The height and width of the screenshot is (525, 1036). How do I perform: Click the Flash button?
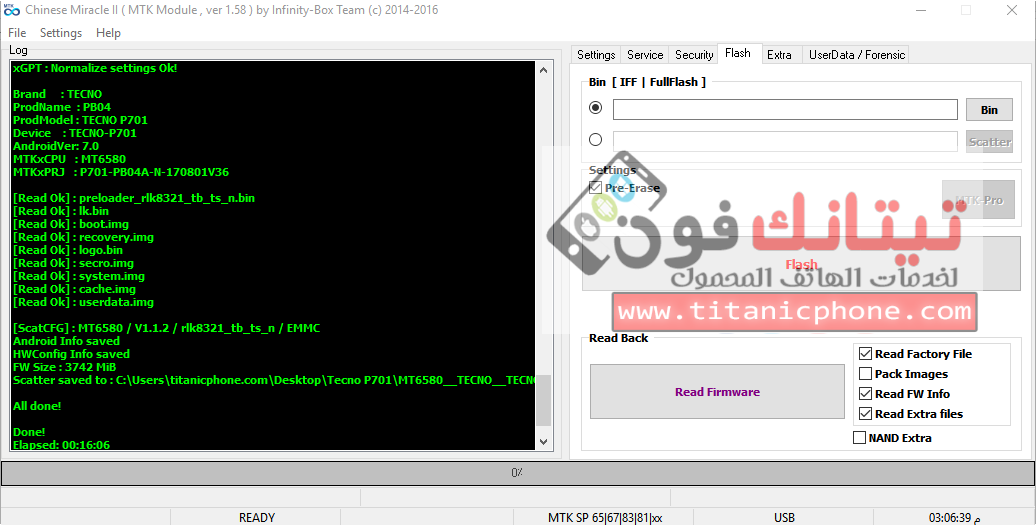tap(801, 263)
